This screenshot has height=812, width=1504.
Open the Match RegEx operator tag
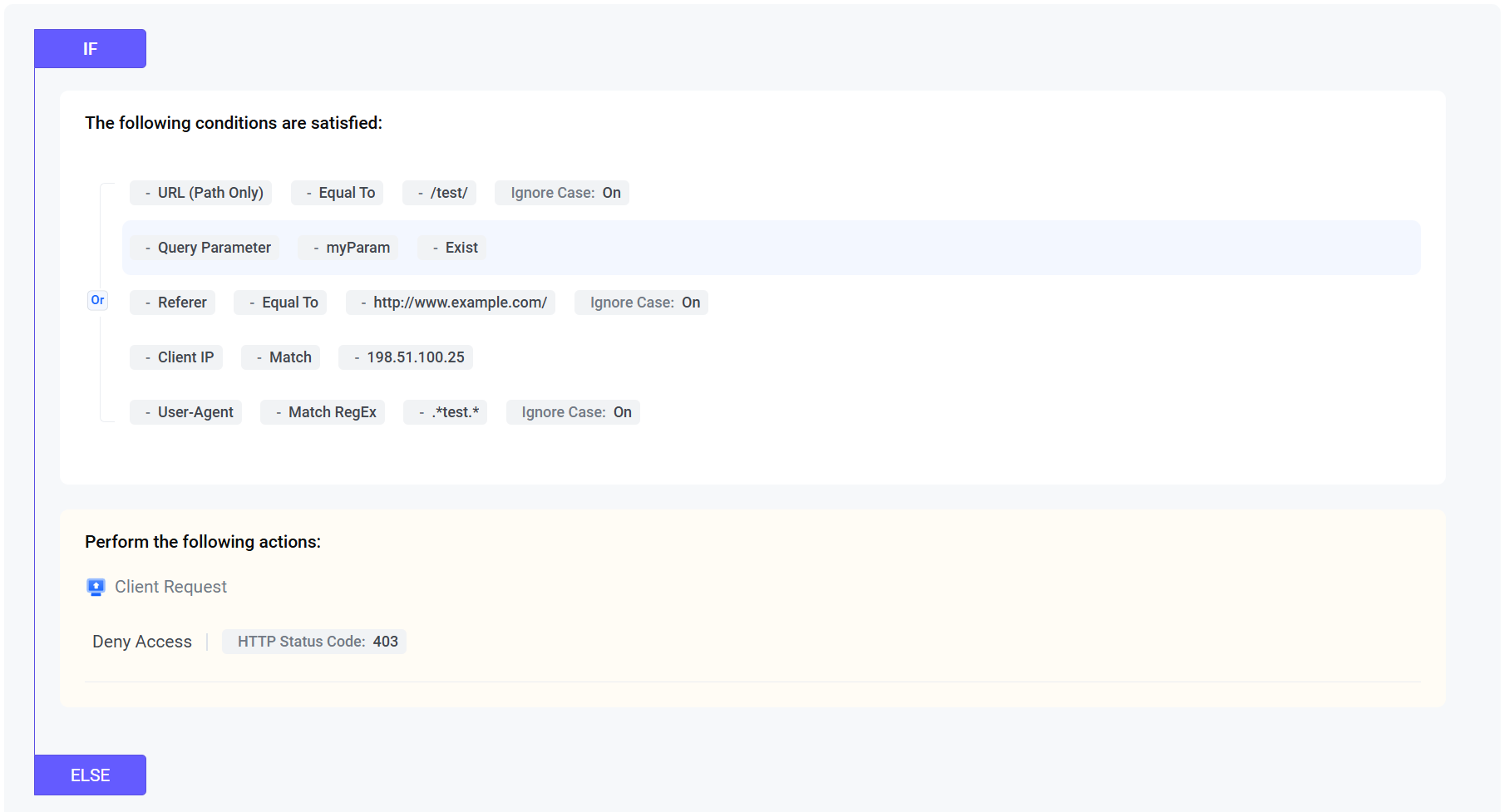[x=323, y=412]
